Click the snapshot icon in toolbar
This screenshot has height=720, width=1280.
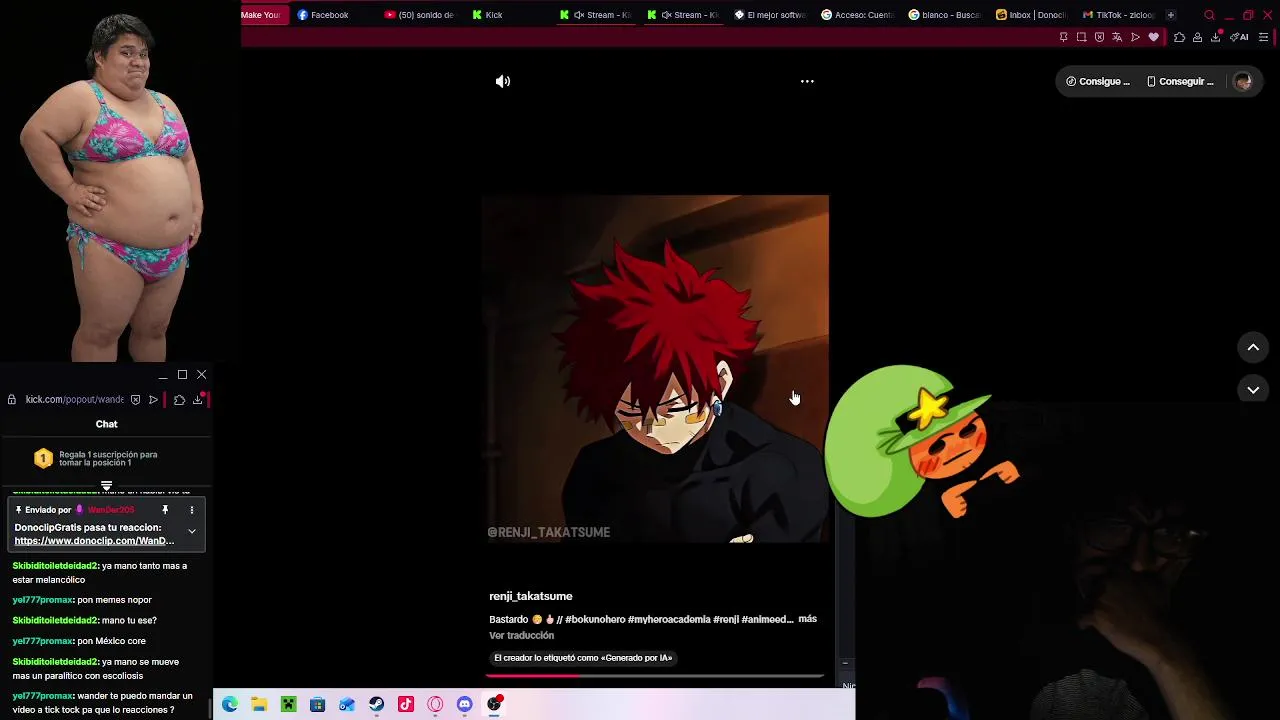[1081, 37]
